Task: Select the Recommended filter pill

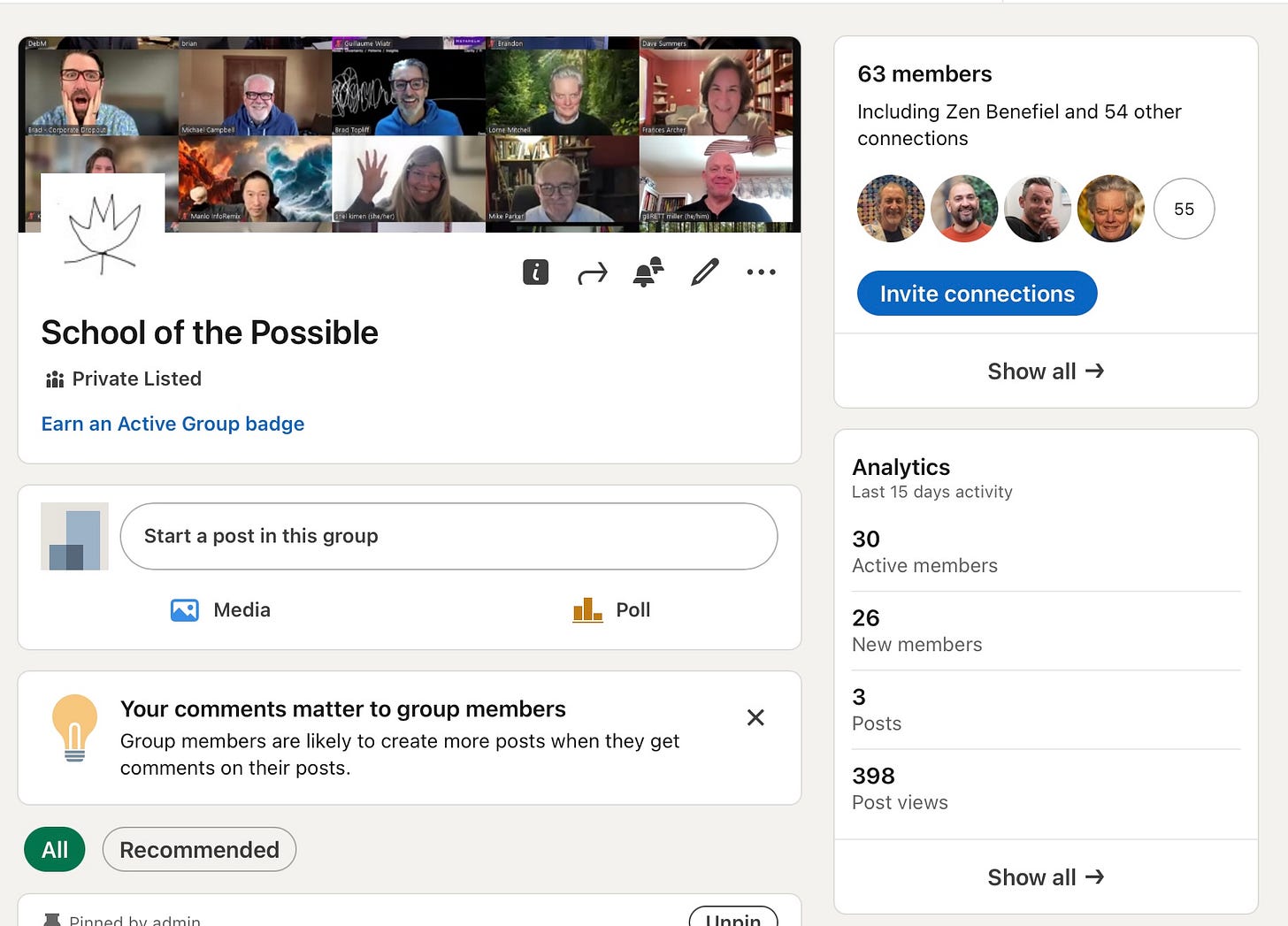Action: (199, 850)
